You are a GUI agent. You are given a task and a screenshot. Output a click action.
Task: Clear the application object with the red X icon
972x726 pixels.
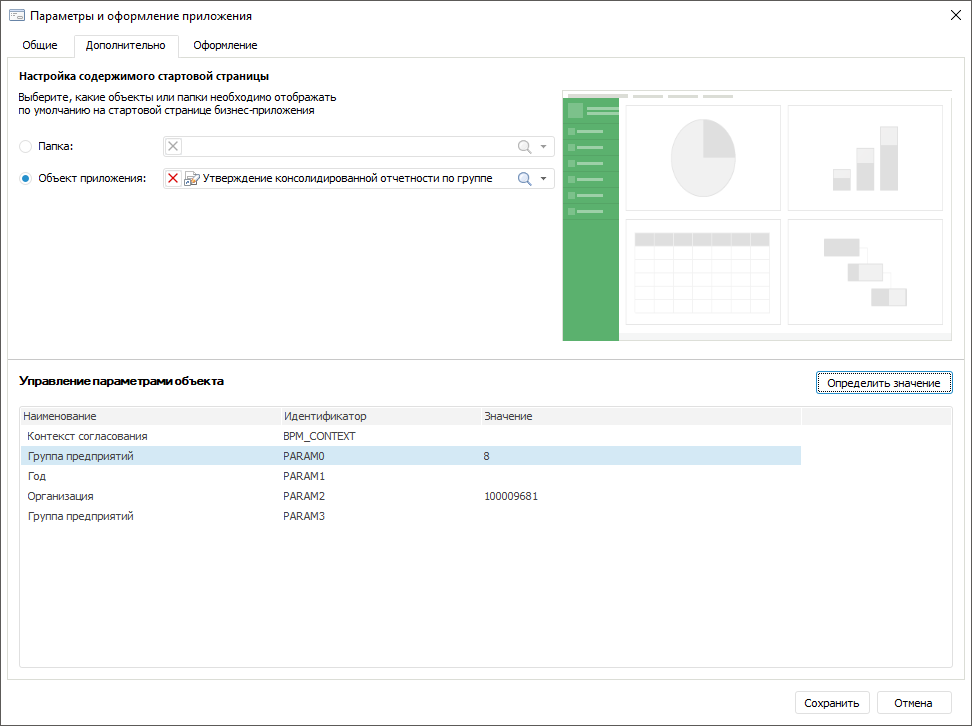click(174, 179)
